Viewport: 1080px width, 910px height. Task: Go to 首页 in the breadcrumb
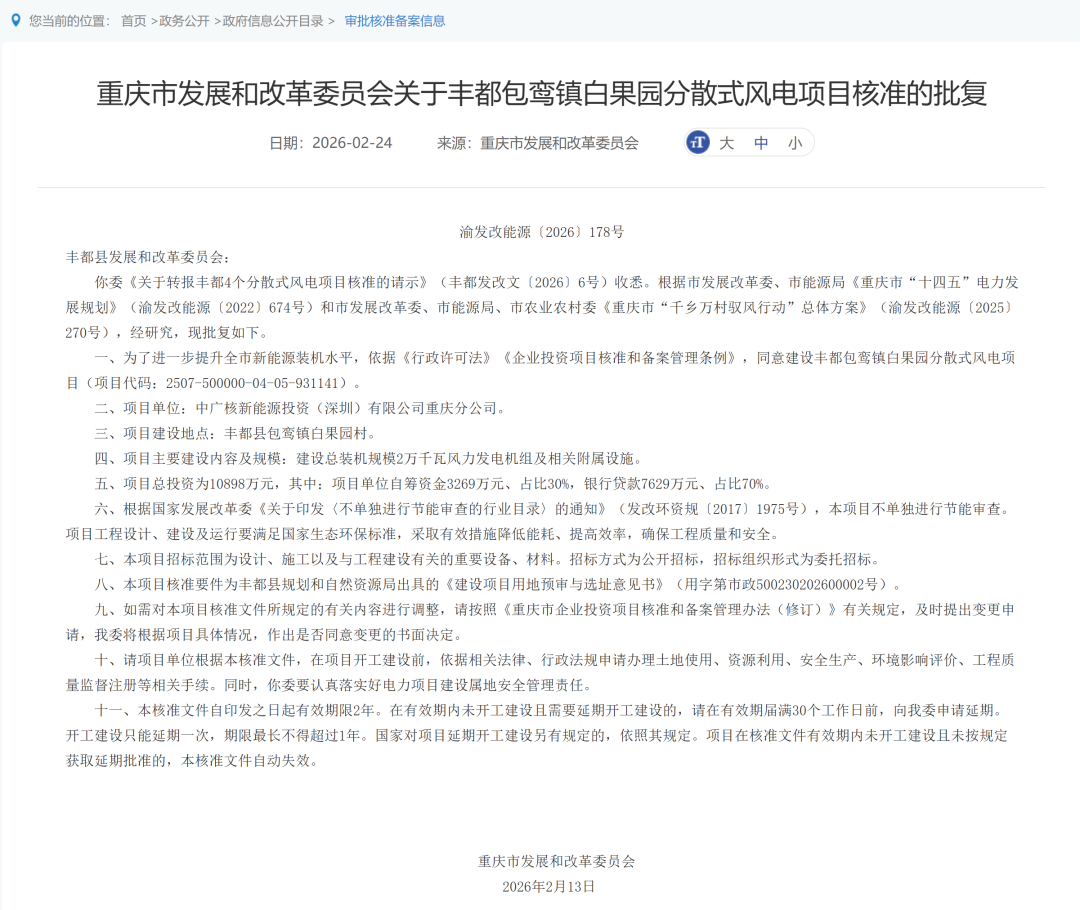point(133,21)
